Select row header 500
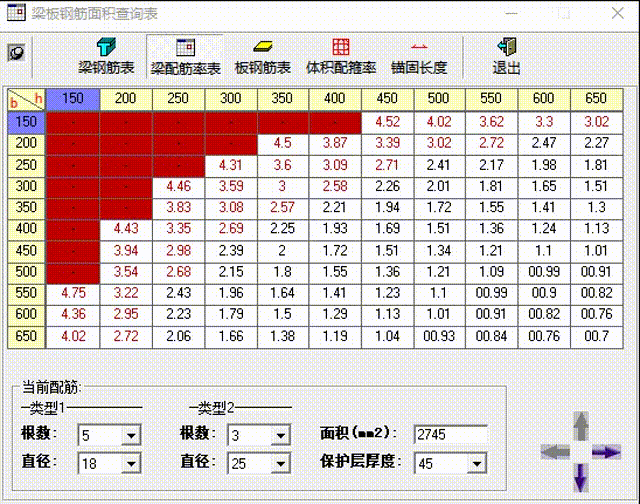 (x=26, y=272)
